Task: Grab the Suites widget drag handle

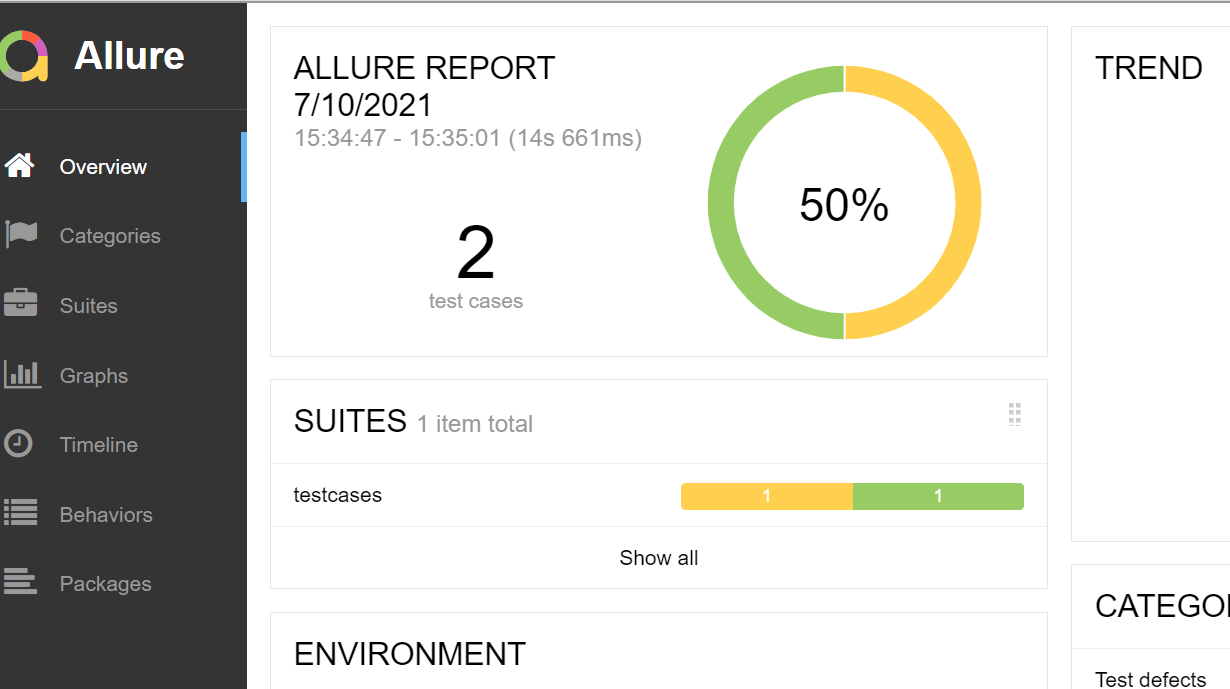Action: click(1014, 415)
